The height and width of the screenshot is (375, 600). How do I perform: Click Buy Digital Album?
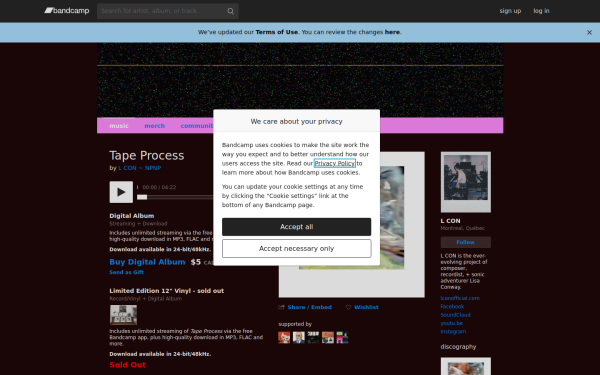[x=147, y=262]
